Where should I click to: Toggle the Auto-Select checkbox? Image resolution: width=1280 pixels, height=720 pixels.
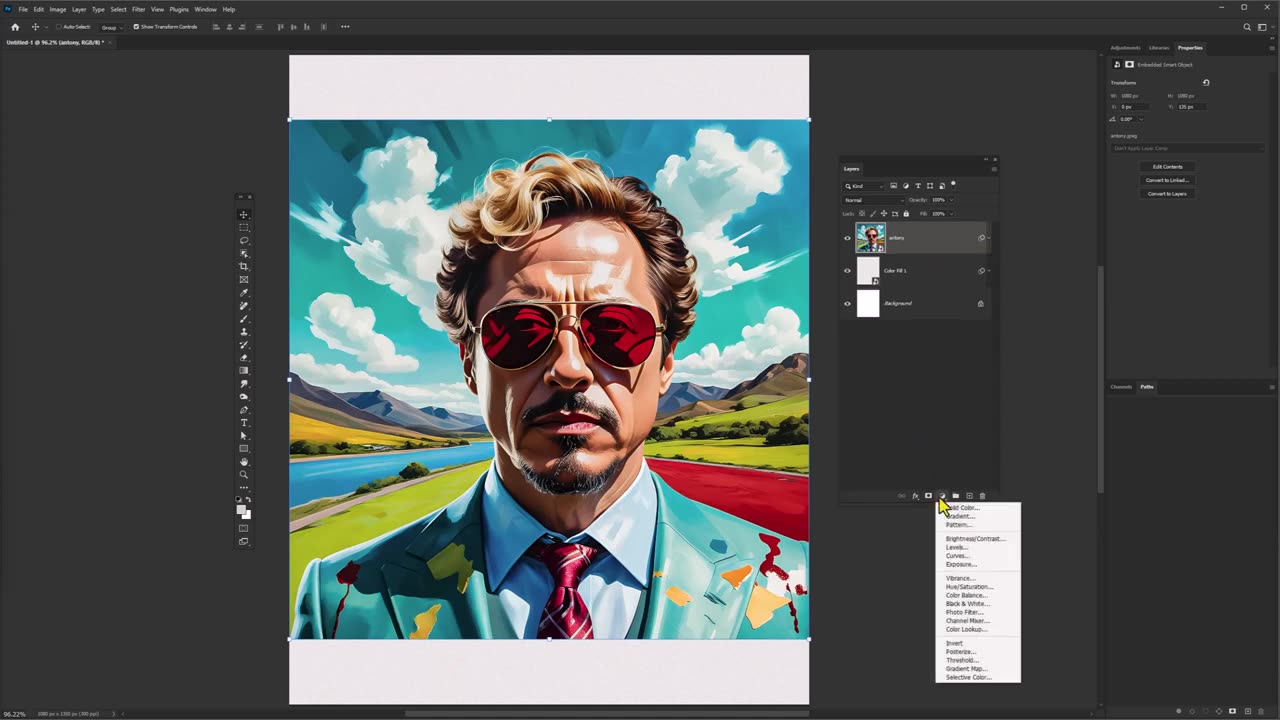click(x=57, y=27)
